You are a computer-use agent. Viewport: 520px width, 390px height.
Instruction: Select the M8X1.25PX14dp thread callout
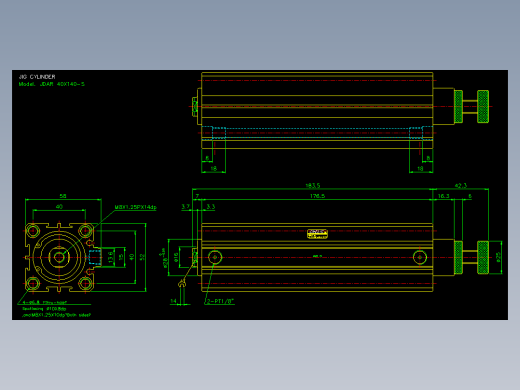tap(135, 207)
